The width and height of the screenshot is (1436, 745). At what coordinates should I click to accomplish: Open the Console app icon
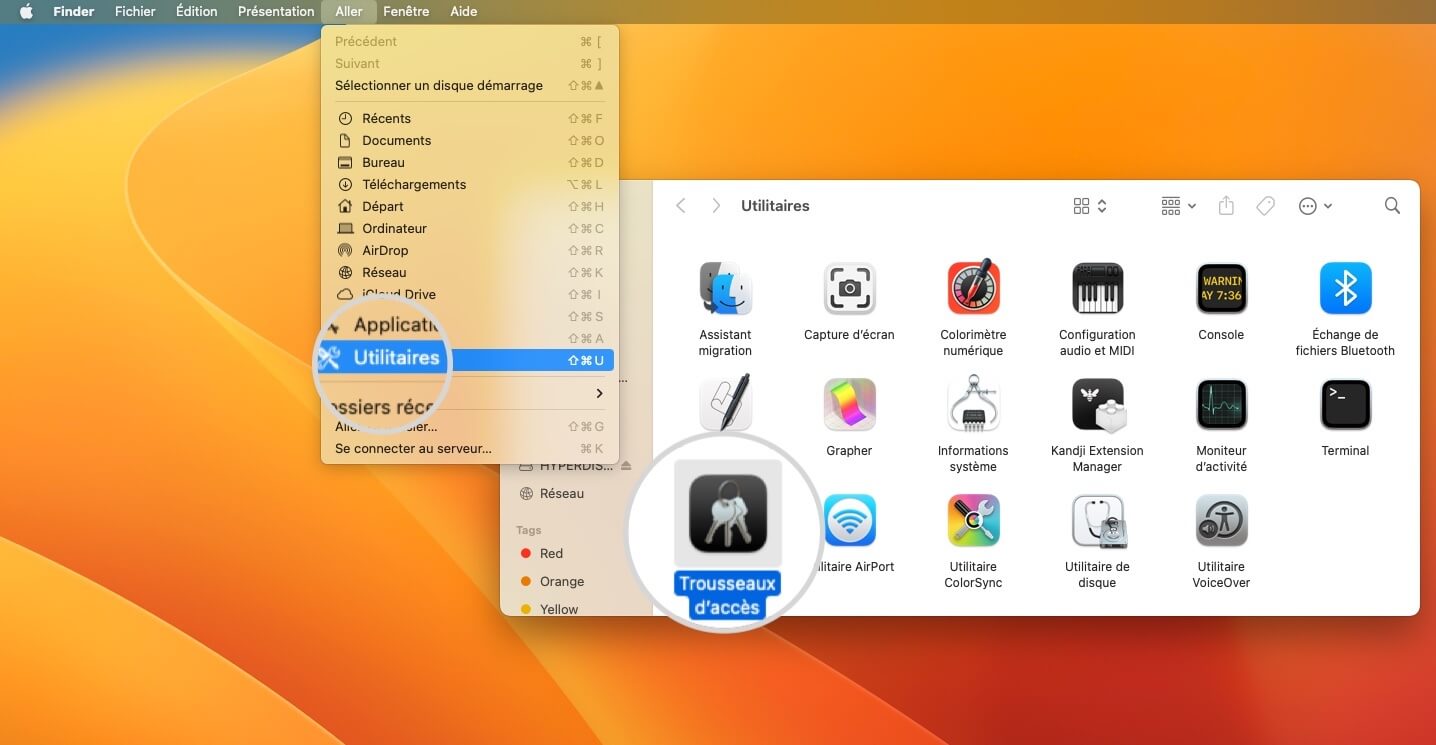(1221, 289)
